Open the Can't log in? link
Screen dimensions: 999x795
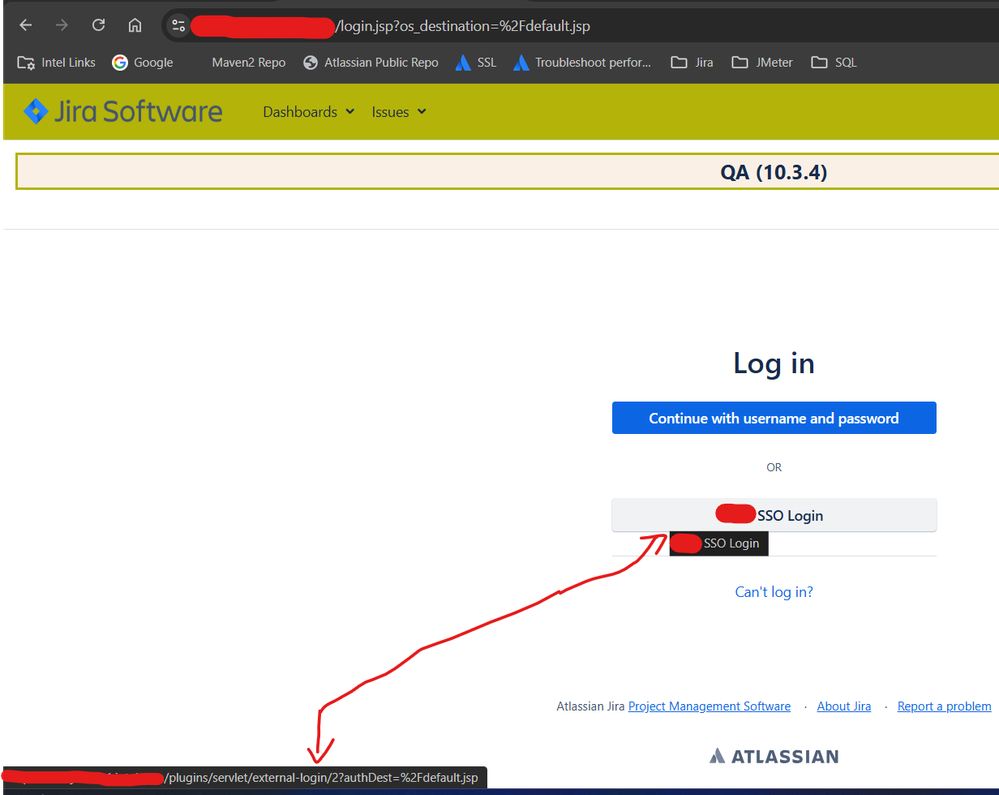[773, 592]
